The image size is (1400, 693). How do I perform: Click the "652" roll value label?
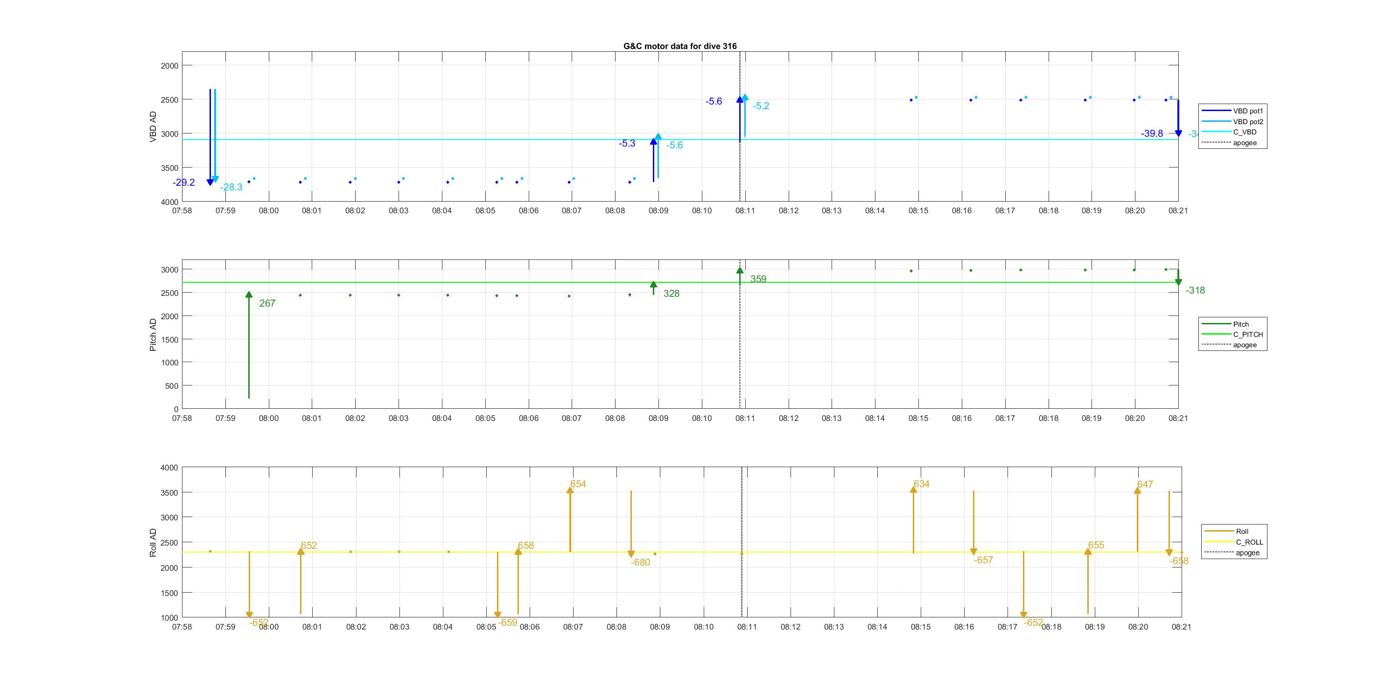[x=309, y=546]
